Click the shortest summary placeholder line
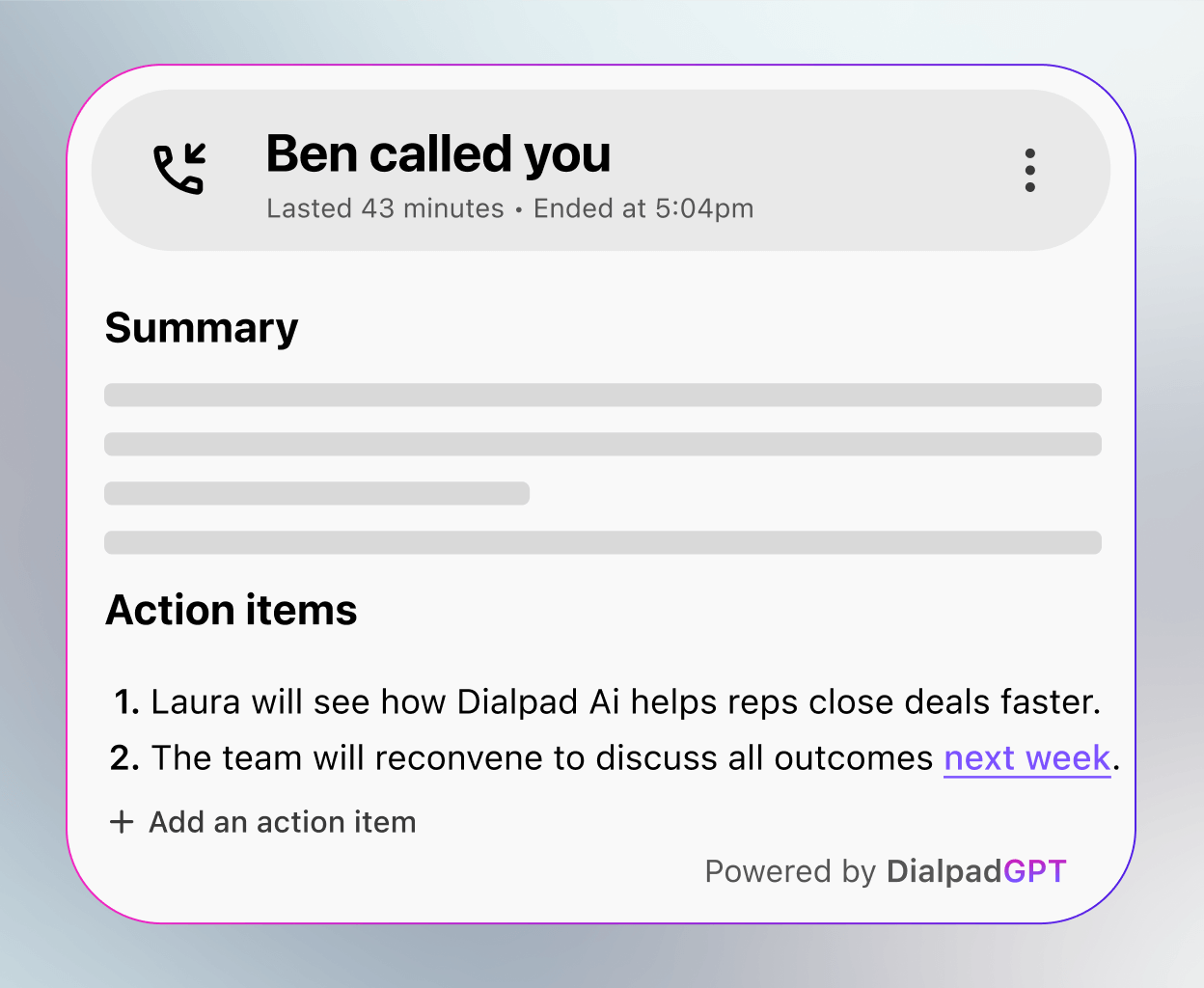This screenshot has width=1204, height=988. tap(316, 493)
